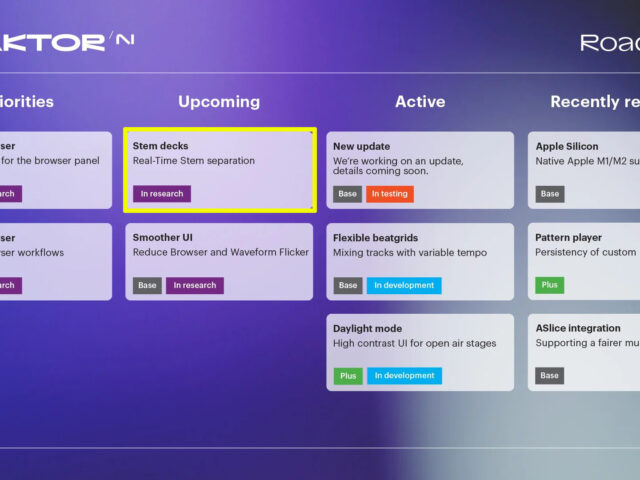
Task: Click the 'Real-Time Stem separation' description
Action: pyautogui.click(x=193, y=161)
